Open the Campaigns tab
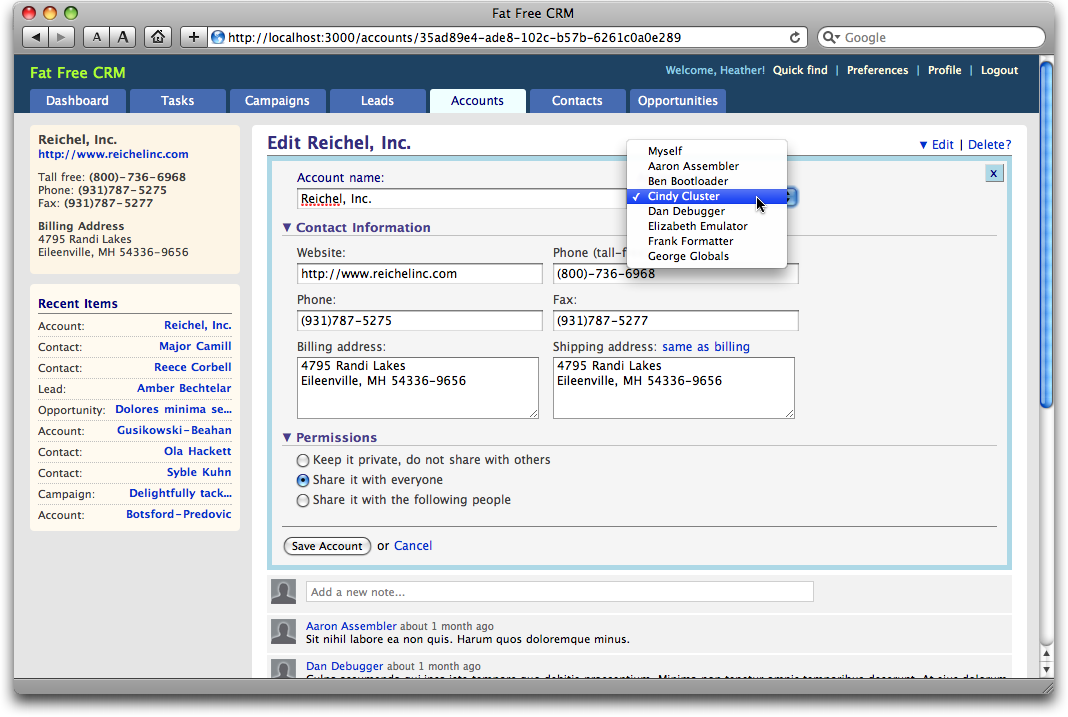This screenshot has height=717, width=1068. click(x=277, y=101)
